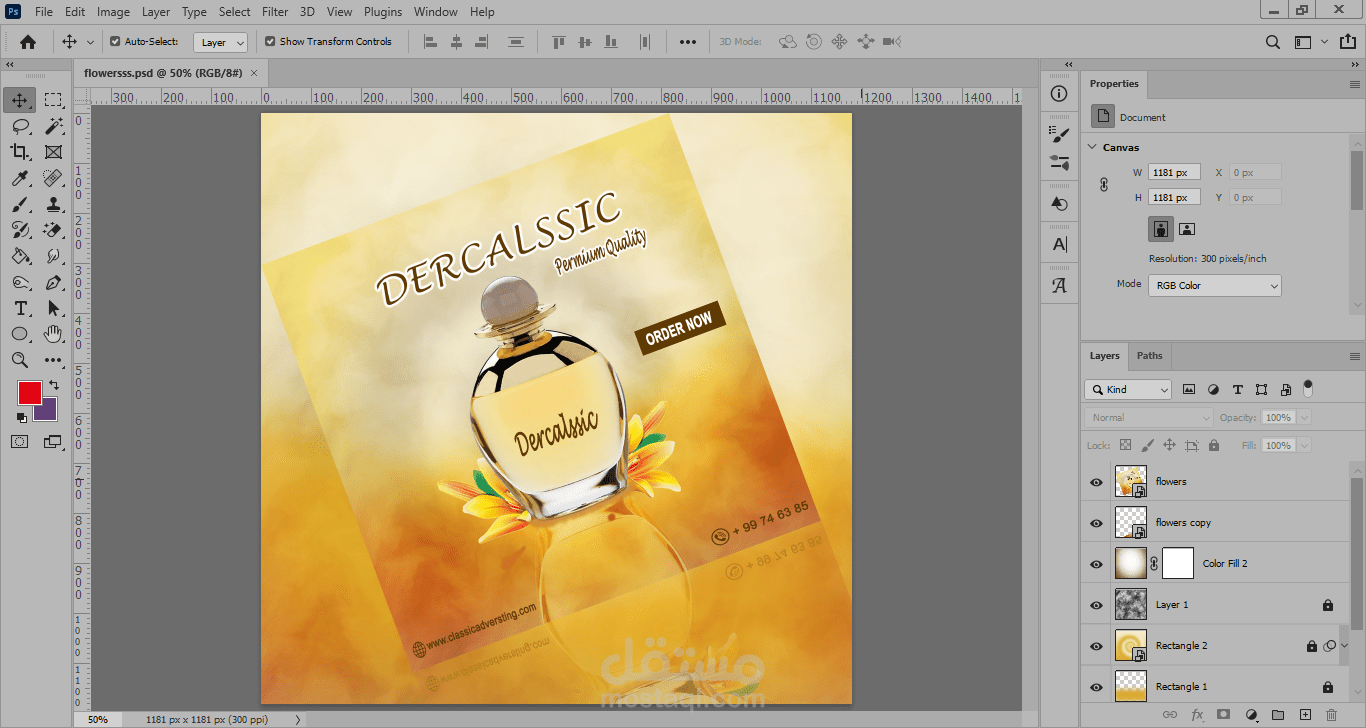Open the Filter menu

(274, 12)
